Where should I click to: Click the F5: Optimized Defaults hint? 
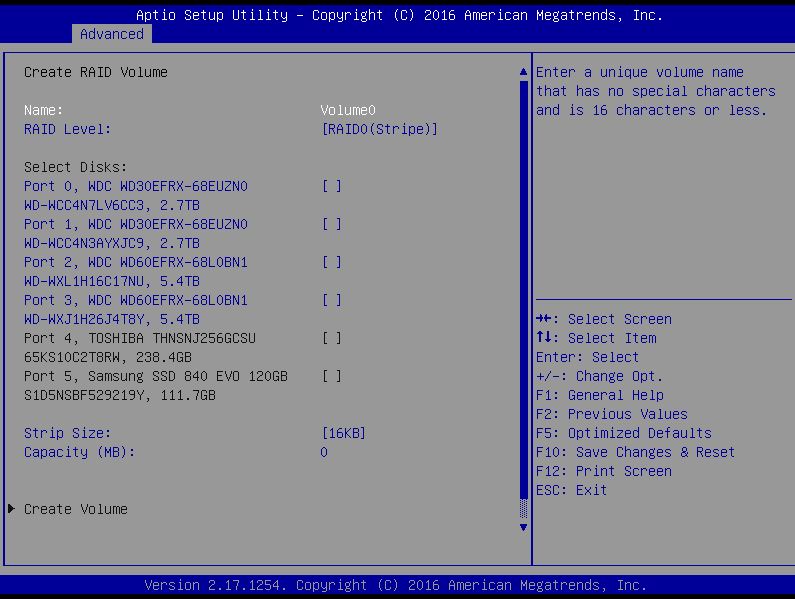[624, 433]
